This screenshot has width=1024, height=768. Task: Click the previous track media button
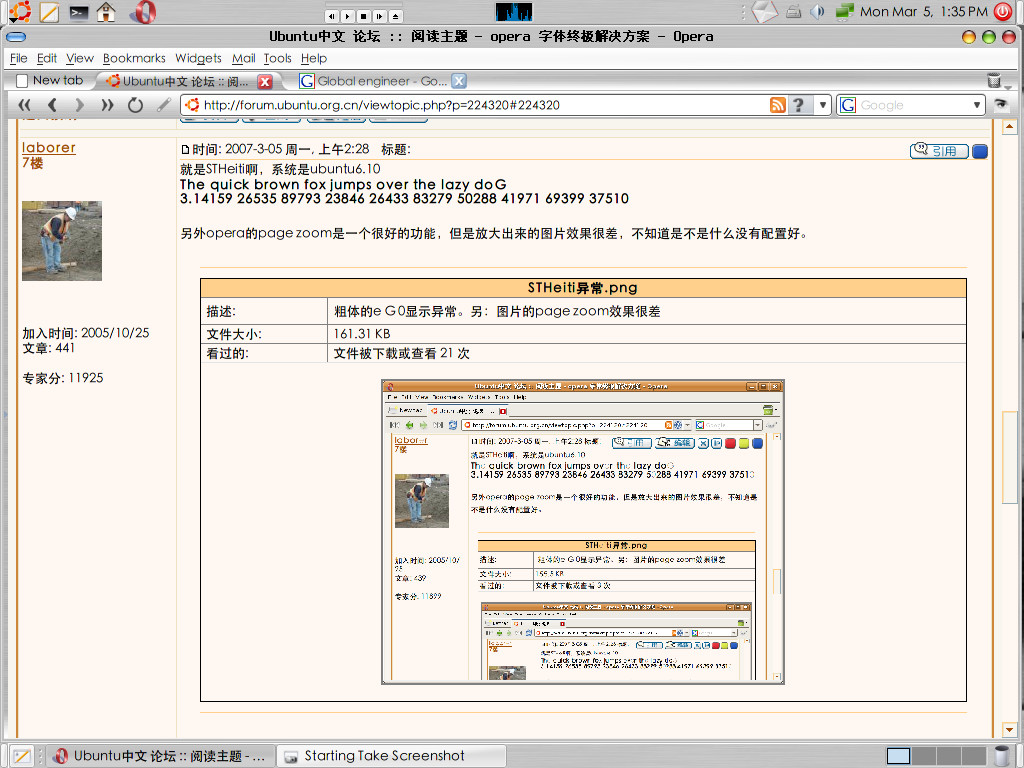(332, 16)
